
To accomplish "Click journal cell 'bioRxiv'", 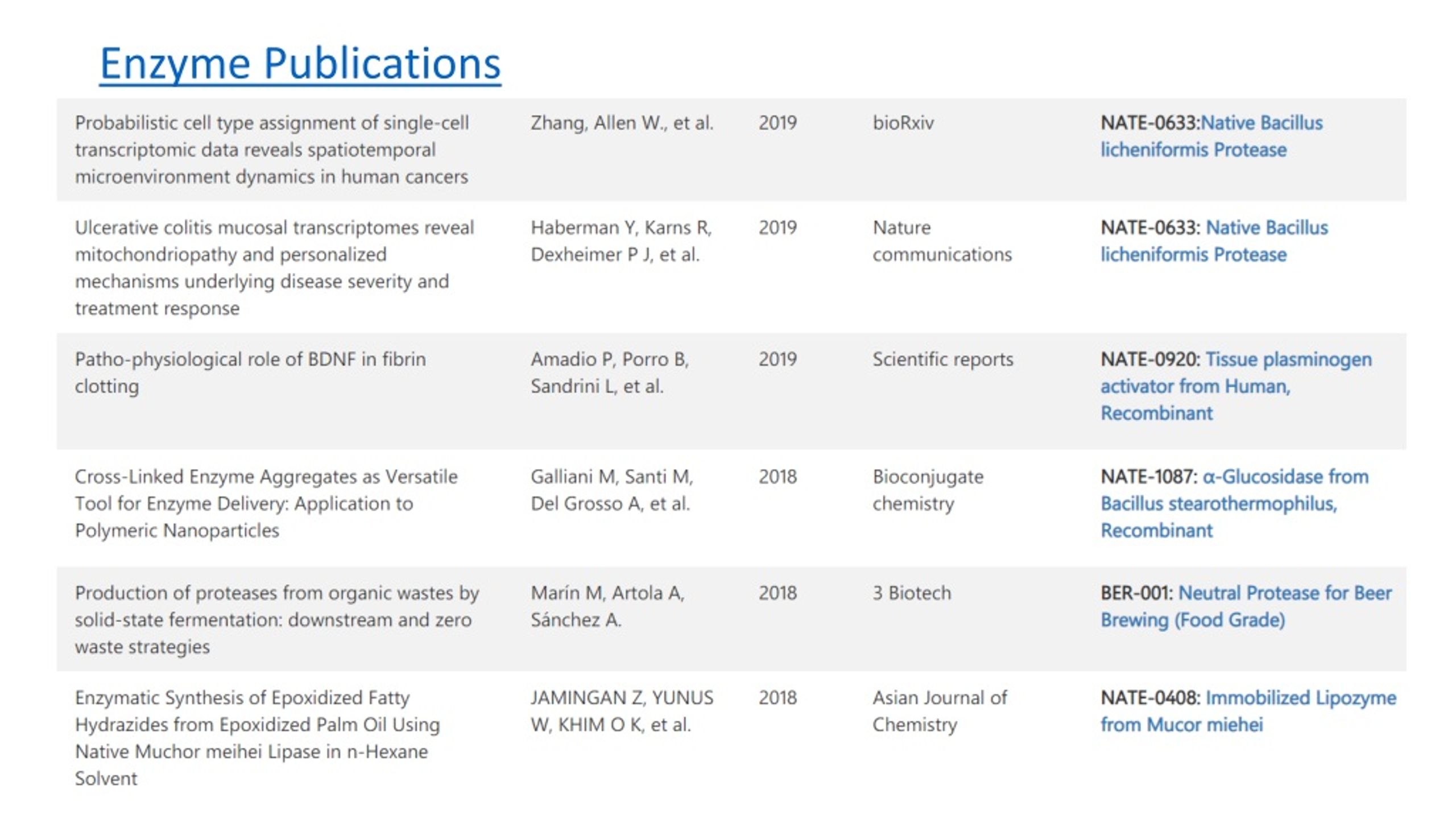I will [x=903, y=123].
